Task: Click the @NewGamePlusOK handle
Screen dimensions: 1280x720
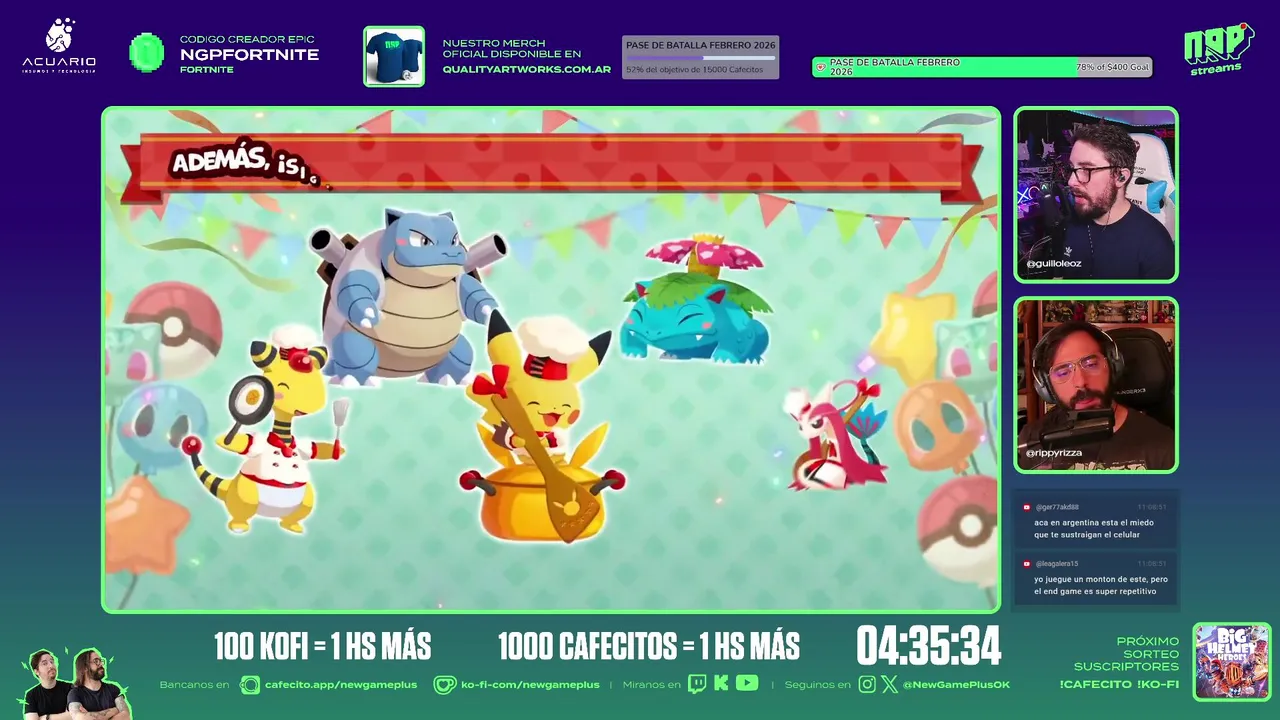Action: pyautogui.click(x=956, y=685)
